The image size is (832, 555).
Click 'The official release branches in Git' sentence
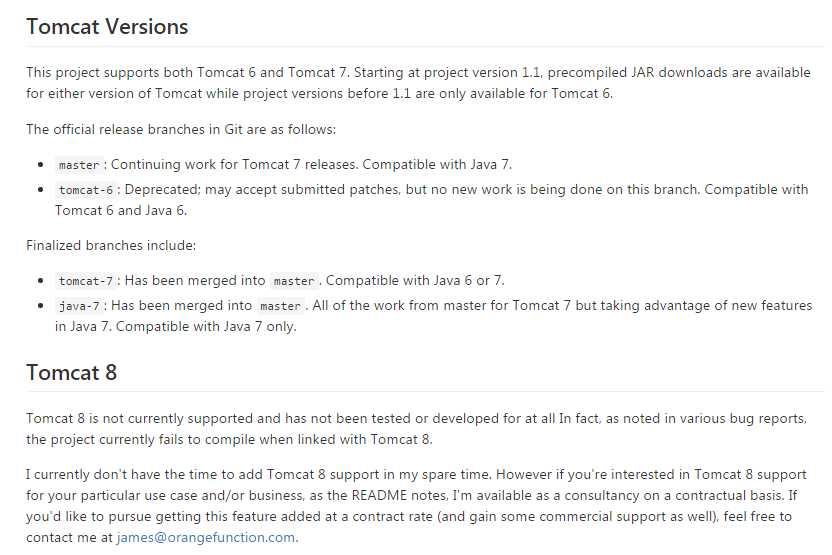pyautogui.click(x=181, y=129)
